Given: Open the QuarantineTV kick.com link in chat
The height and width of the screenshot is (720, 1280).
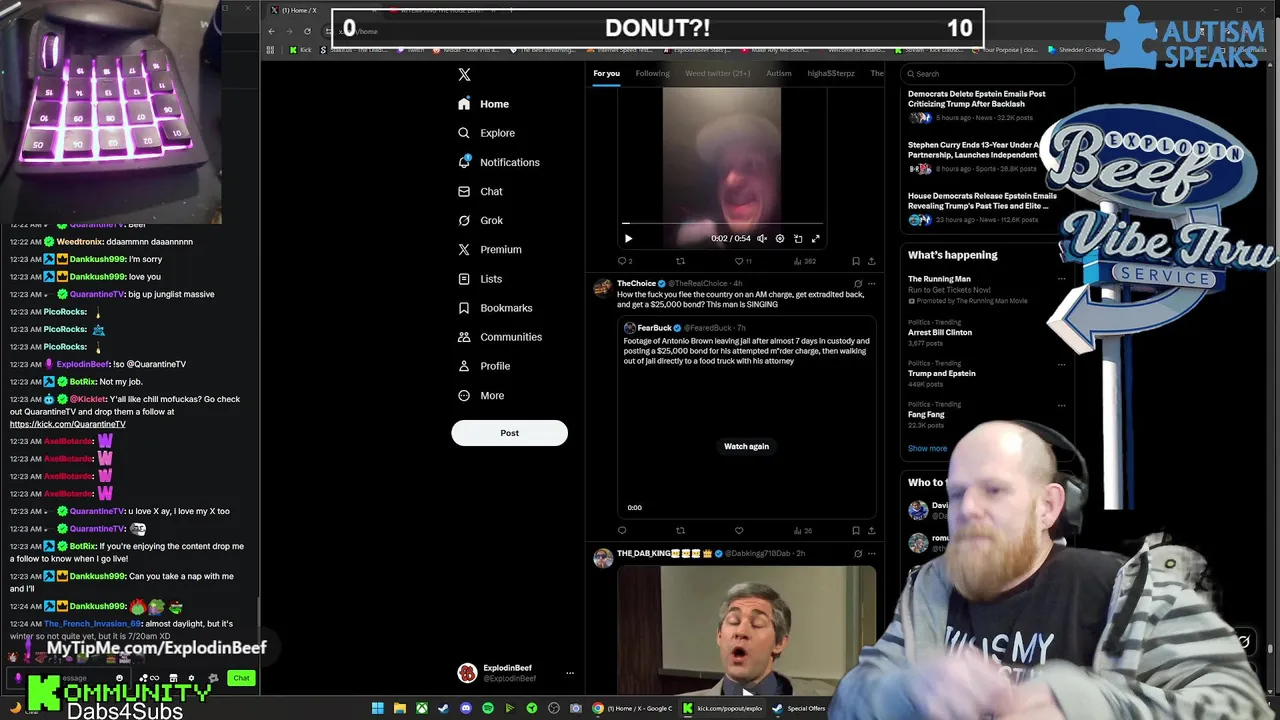Looking at the screenshot, I should pos(68,424).
